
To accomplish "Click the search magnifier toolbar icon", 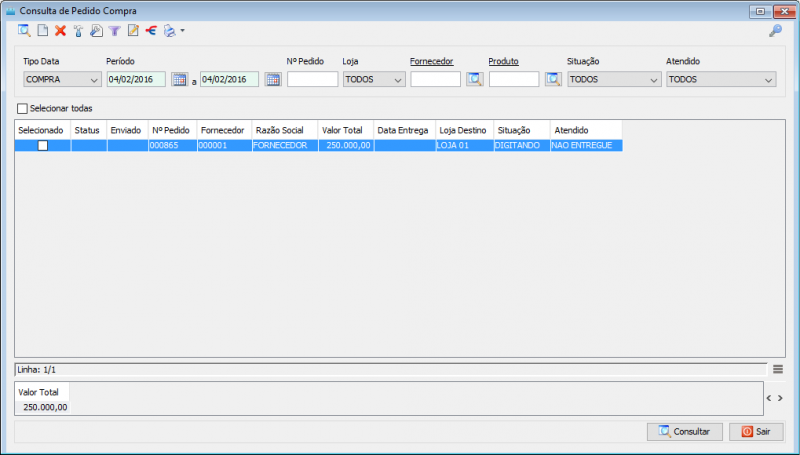I will [x=24, y=31].
